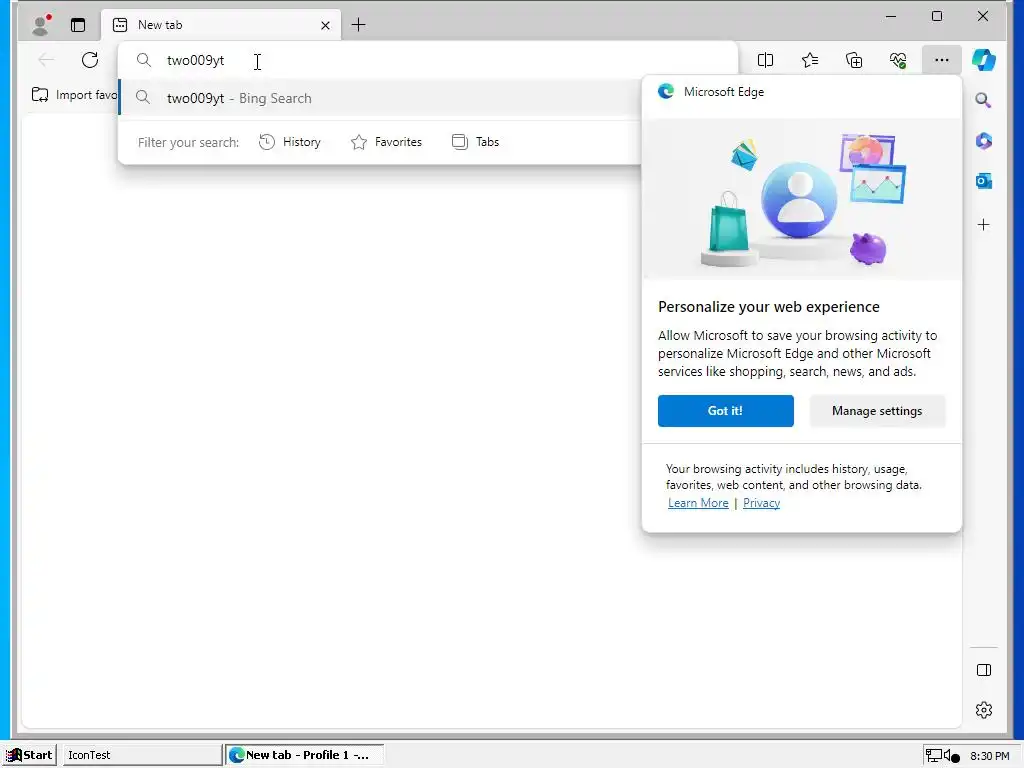The height and width of the screenshot is (768, 1024).
Task: Open Split screen view
Action: tap(765, 60)
